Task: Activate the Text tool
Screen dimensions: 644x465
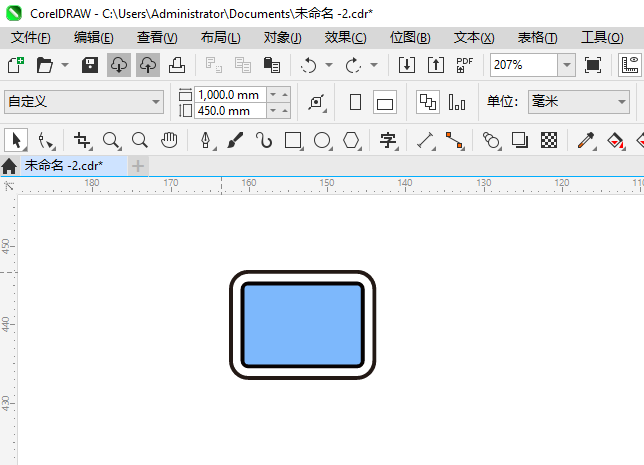Action: point(389,140)
